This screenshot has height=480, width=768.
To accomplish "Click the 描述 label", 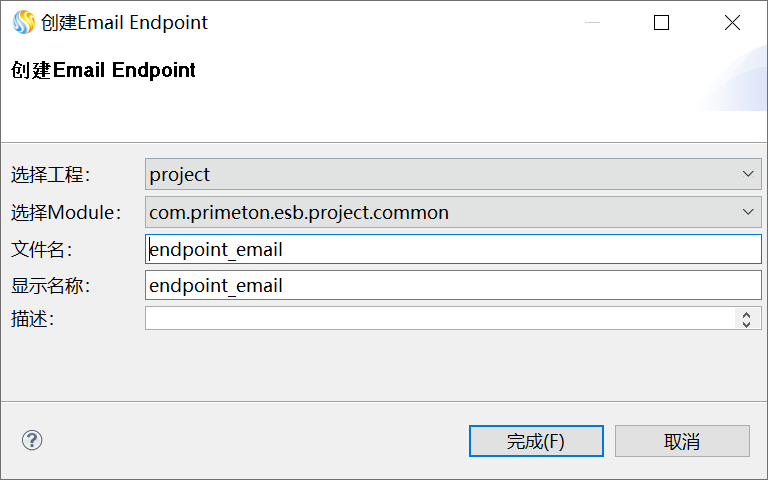I will [32, 319].
